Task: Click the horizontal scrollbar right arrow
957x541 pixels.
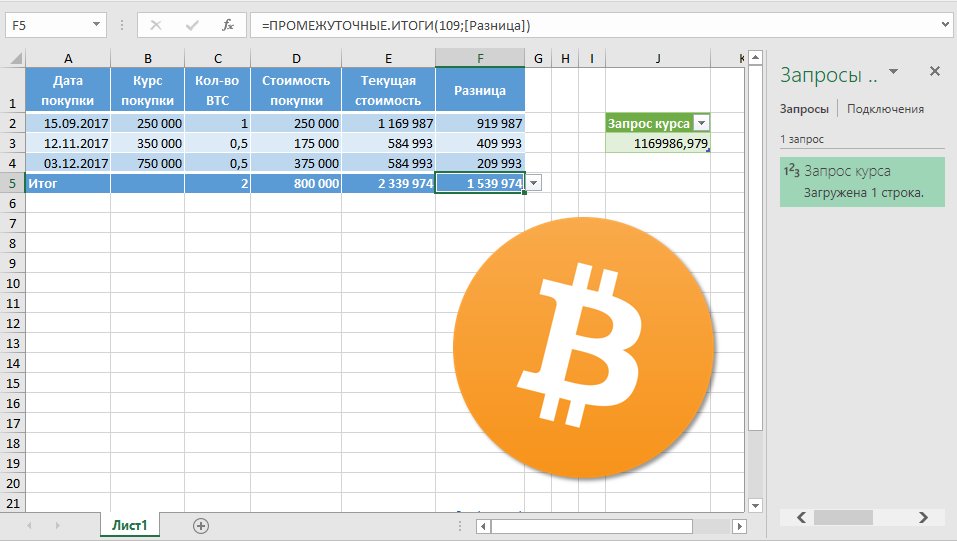Action: 739,526
